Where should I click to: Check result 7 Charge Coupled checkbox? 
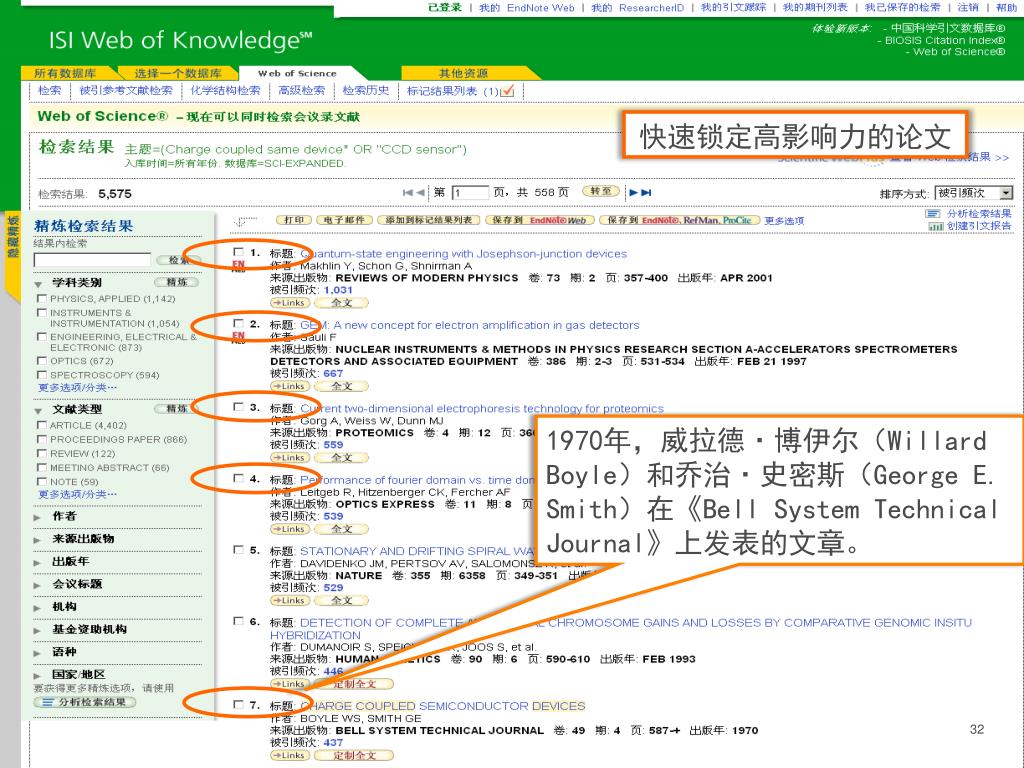(238, 705)
